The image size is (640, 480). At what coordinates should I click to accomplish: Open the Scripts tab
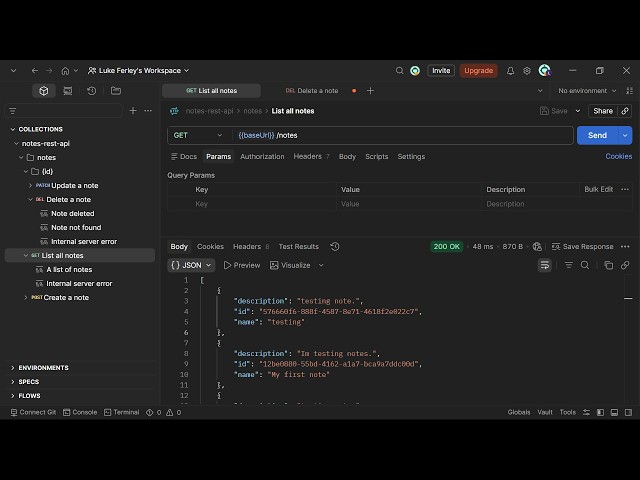coord(377,157)
